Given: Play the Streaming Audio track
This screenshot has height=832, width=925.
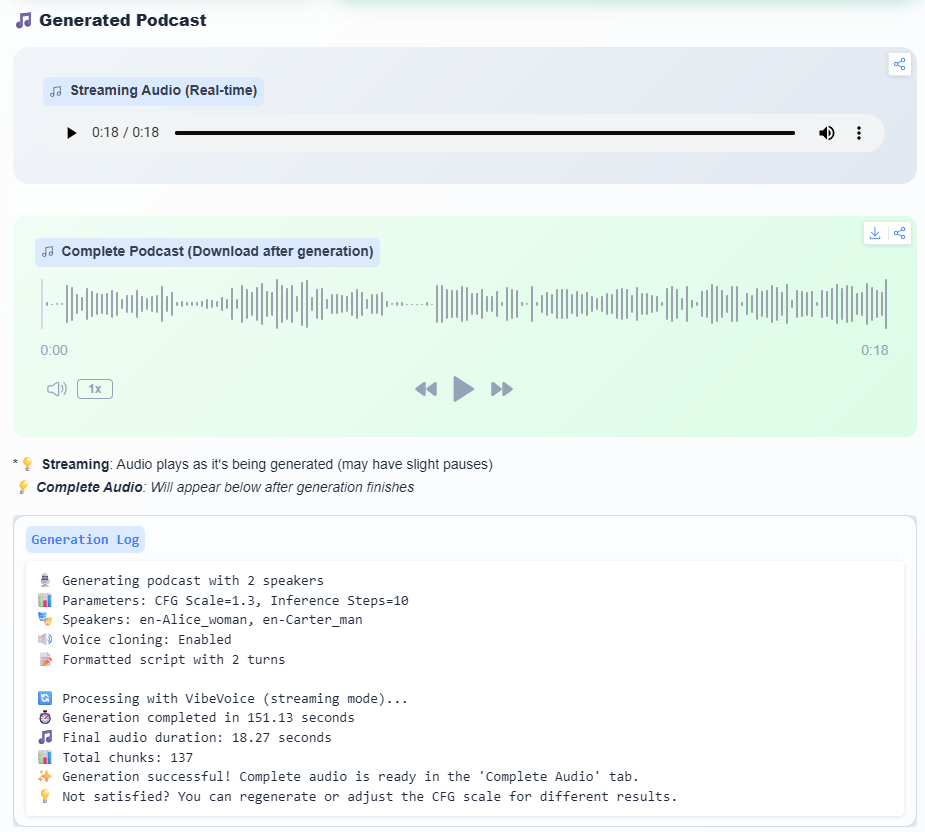Looking at the screenshot, I should tap(71, 133).
